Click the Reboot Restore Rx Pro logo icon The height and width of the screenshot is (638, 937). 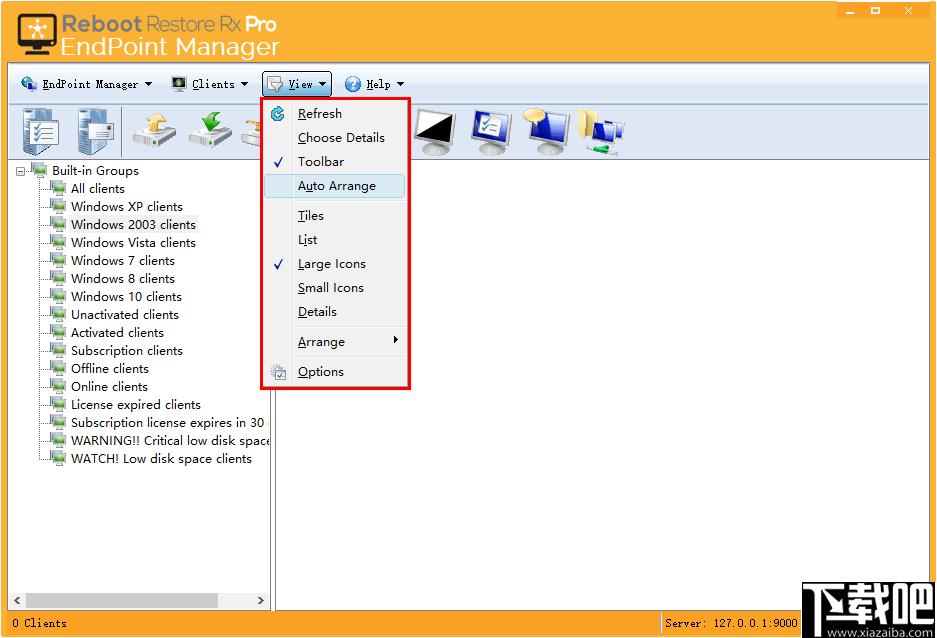36,34
